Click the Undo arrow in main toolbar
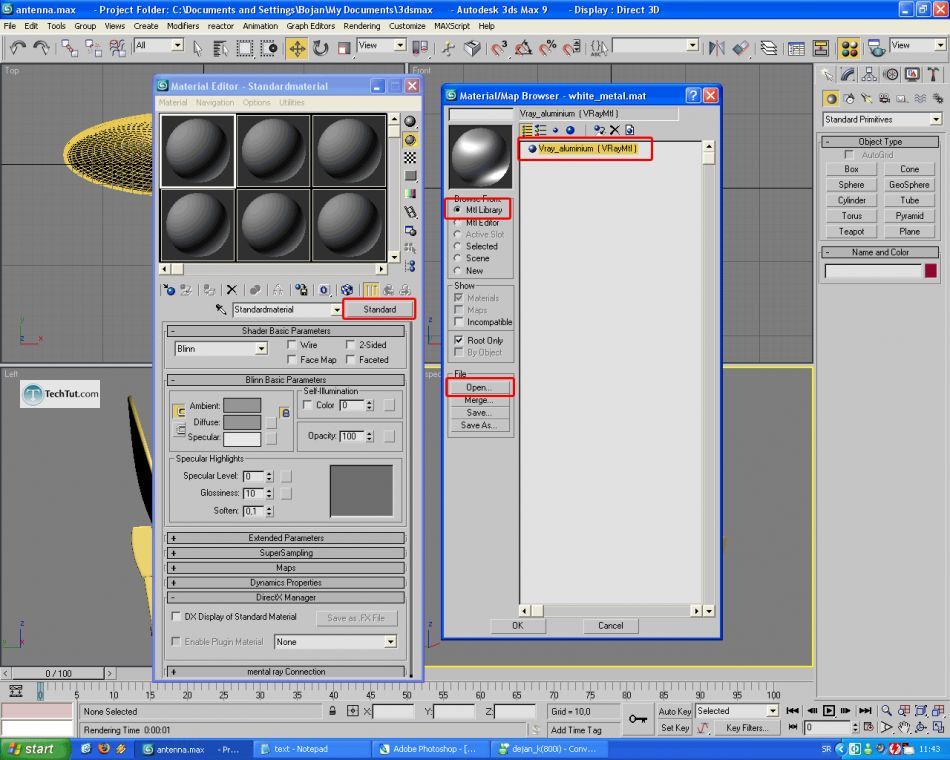Screen dimensions: 950x760 [18, 48]
